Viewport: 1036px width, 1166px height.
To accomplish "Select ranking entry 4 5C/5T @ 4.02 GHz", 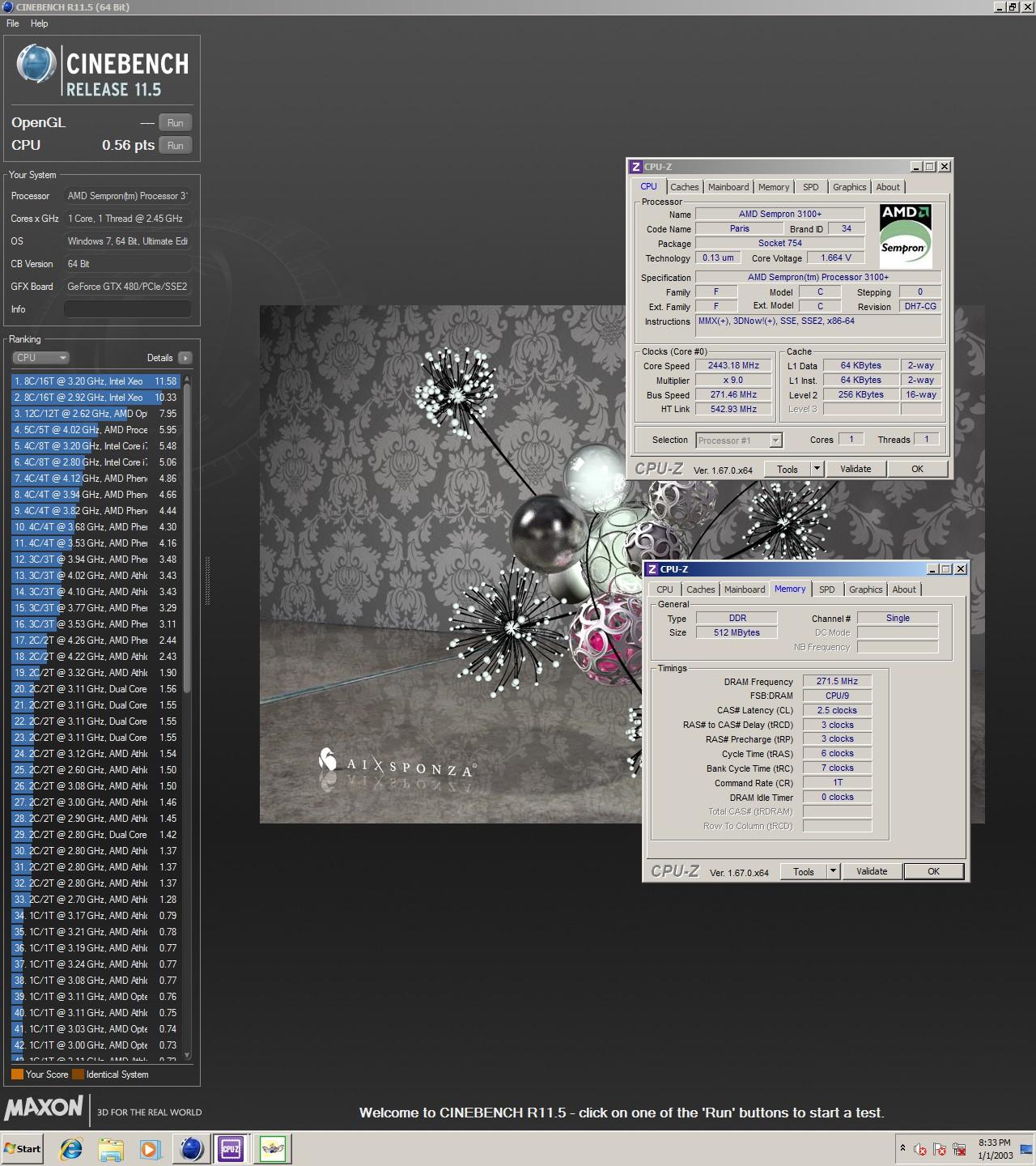I will click(96, 430).
